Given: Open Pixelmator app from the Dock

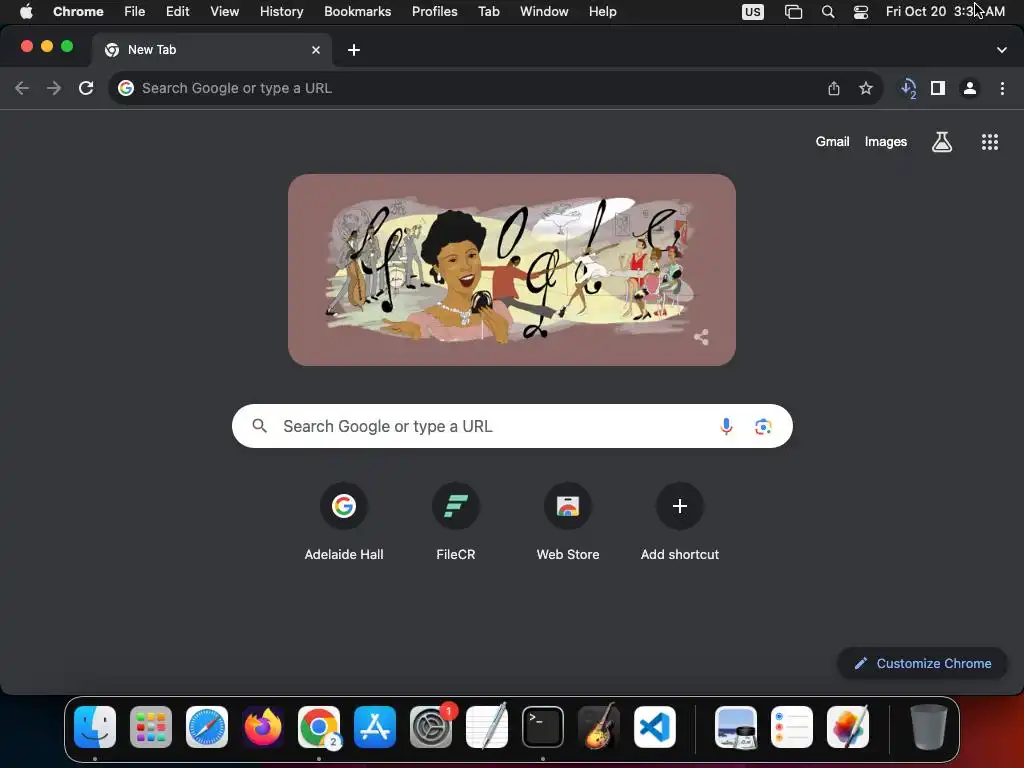Looking at the screenshot, I should pos(848,727).
